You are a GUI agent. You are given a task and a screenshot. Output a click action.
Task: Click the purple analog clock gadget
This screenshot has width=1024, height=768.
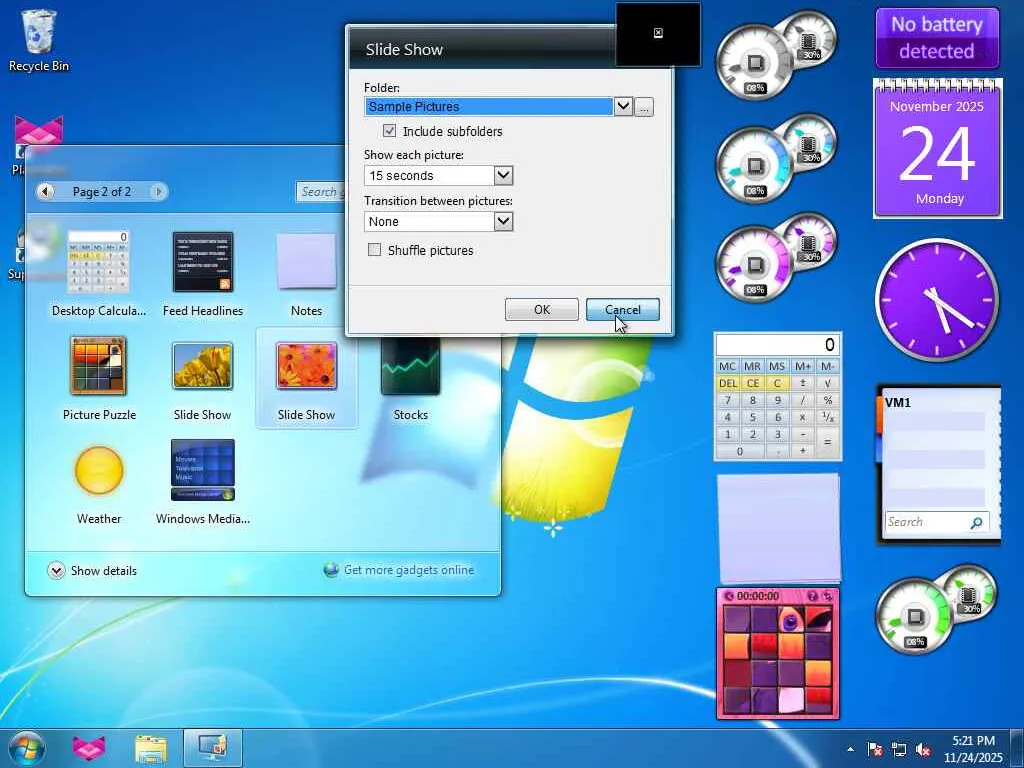(x=936, y=299)
